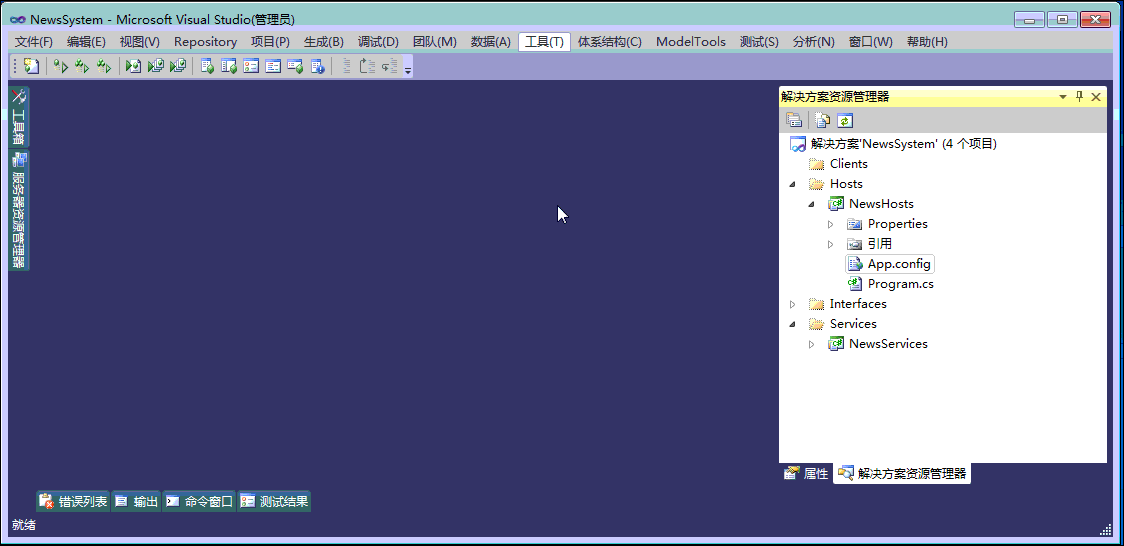Select App.config in the tree

(x=899, y=264)
